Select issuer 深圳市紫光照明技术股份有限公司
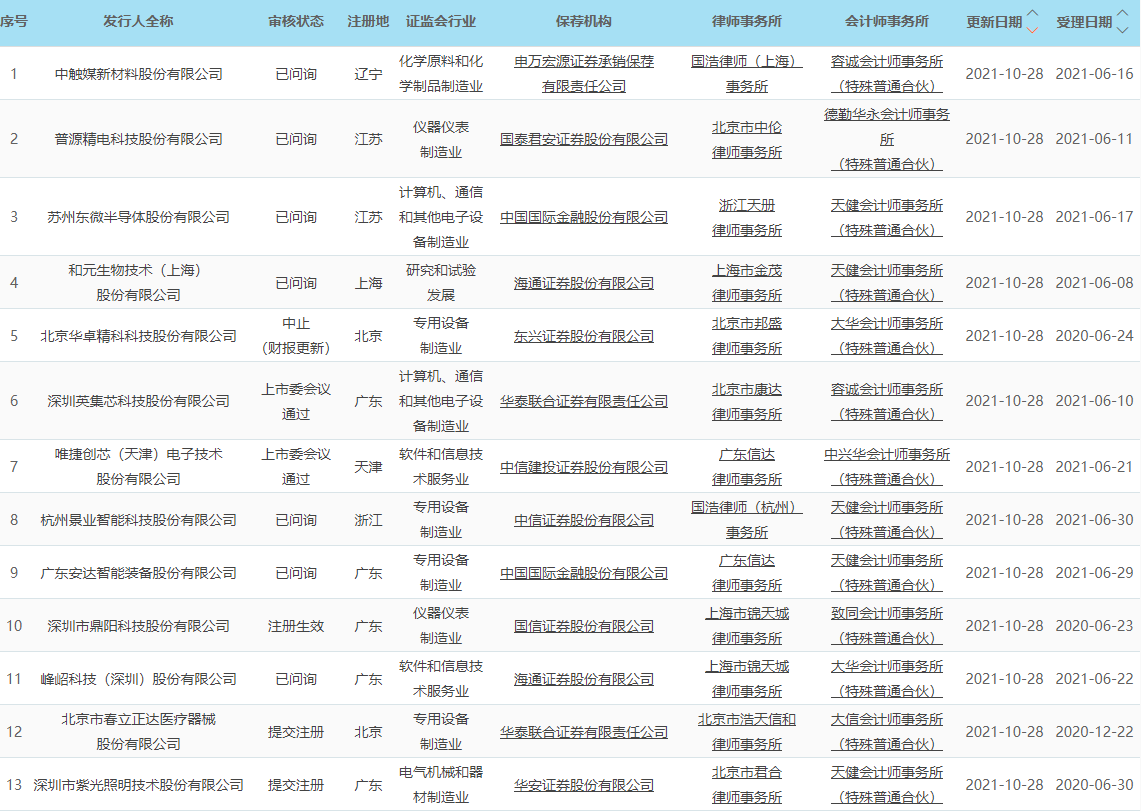This screenshot has height=811, width=1141. click(138, 786)
